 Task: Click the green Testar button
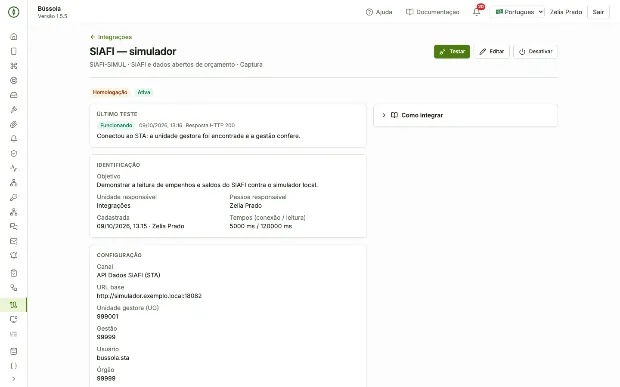click(x=452, y=51)
